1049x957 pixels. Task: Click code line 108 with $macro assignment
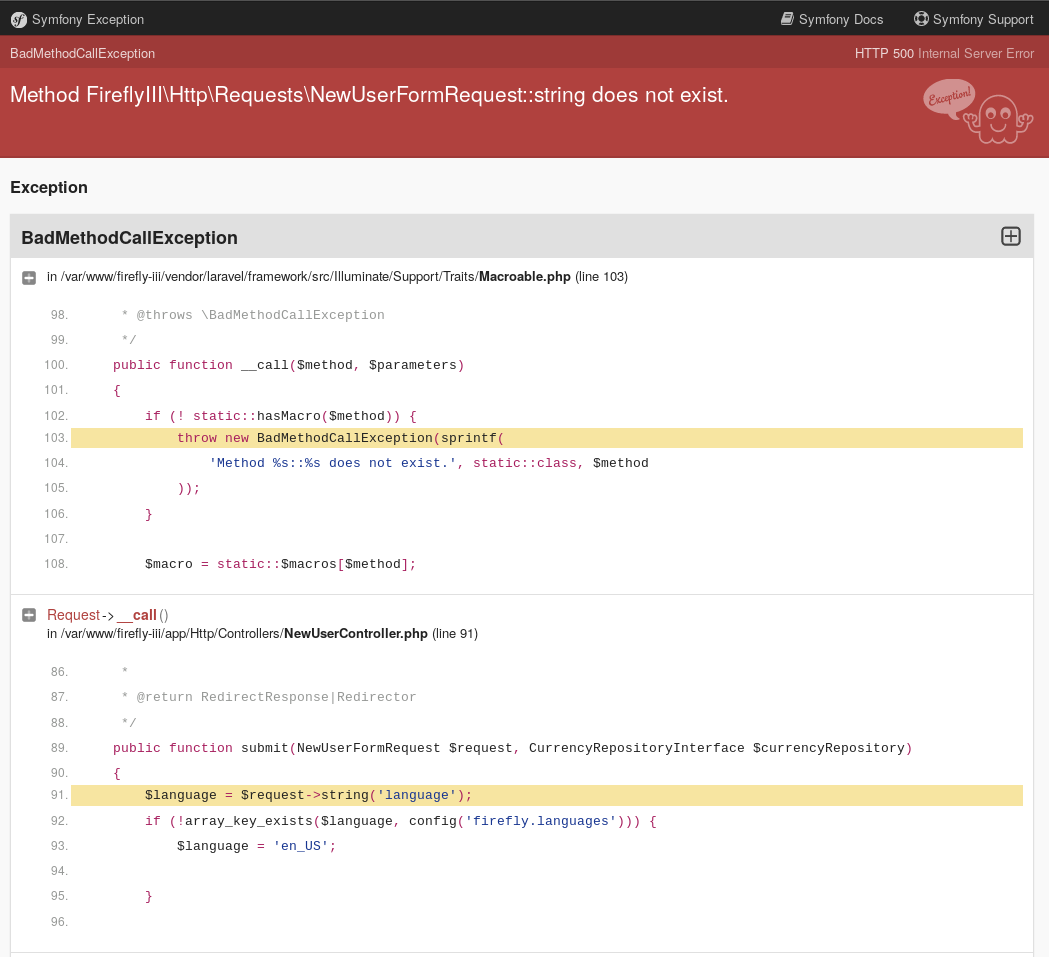[280, 564]
